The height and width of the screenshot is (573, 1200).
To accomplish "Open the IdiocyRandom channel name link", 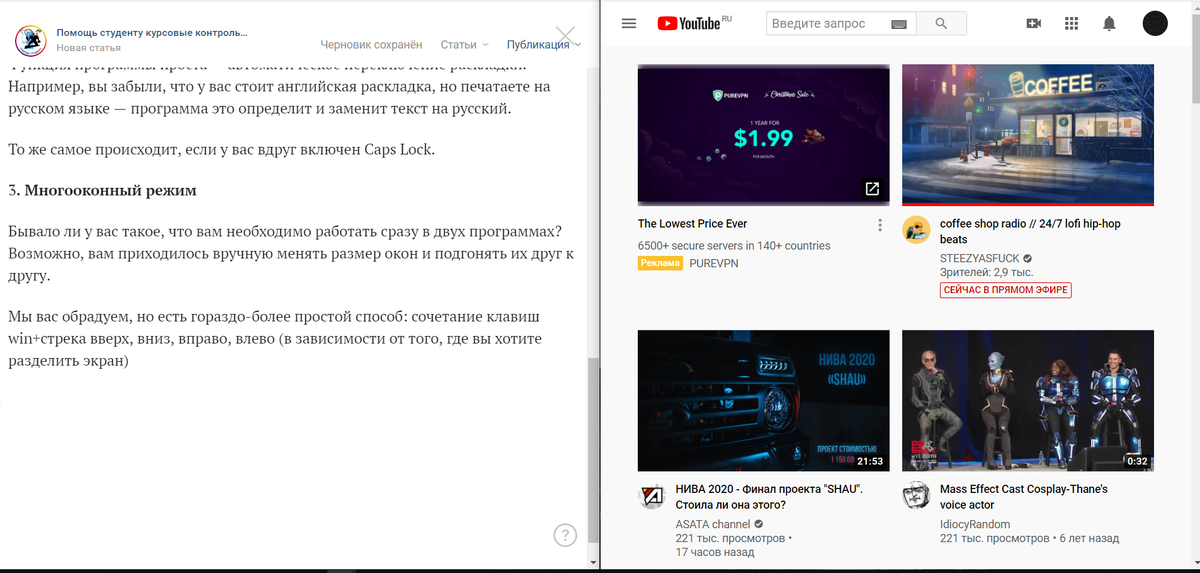I will (975, 524).
